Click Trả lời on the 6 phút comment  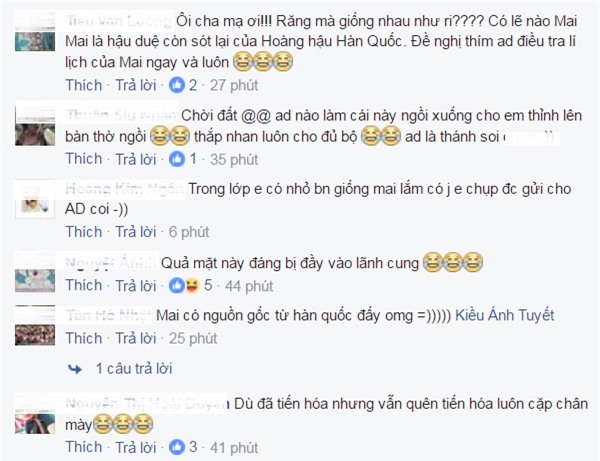[x=136, y=232]
